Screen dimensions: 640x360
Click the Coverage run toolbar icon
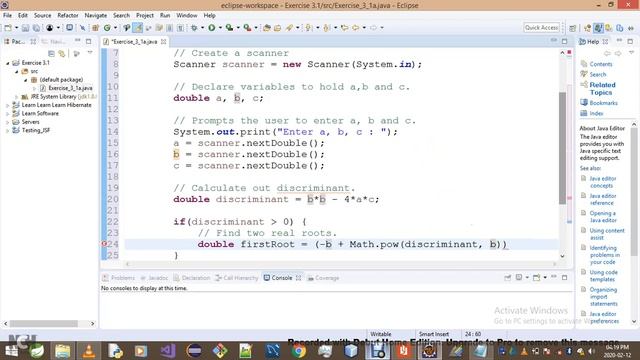[x=229, y=28]
